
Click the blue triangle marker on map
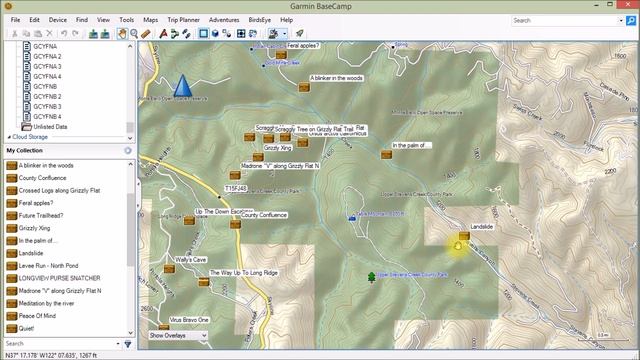[x=182, y=85]
